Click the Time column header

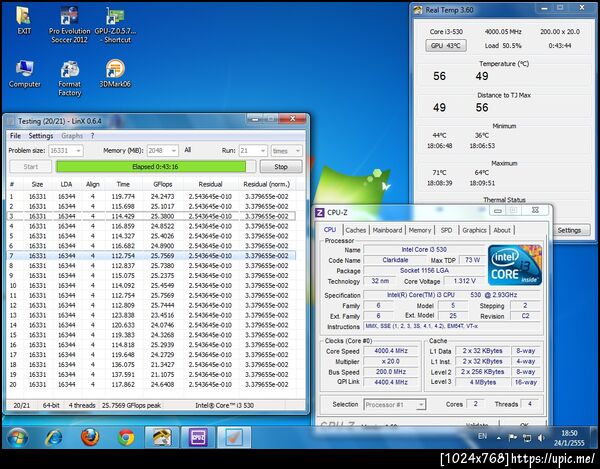pyautogui.click(x=123, y=184)
